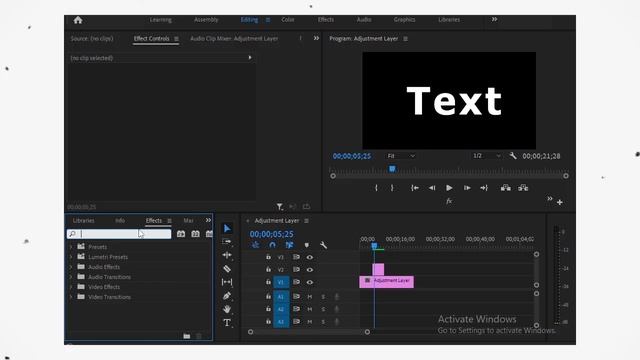This screenshot has height=360, width=640.
Task: Select the Selection tool arrow
Action: (x=227, y=229)
